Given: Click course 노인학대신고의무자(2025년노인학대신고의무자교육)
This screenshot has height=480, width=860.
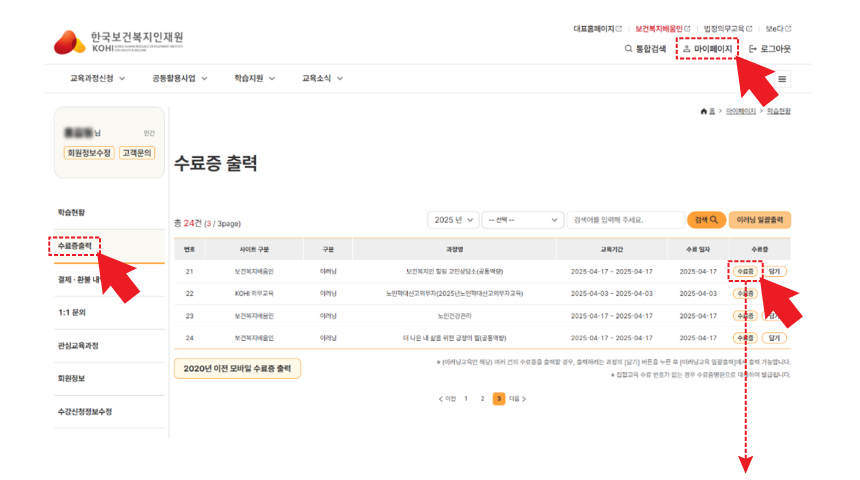Looking at the screenshot, I should [455, 293].
